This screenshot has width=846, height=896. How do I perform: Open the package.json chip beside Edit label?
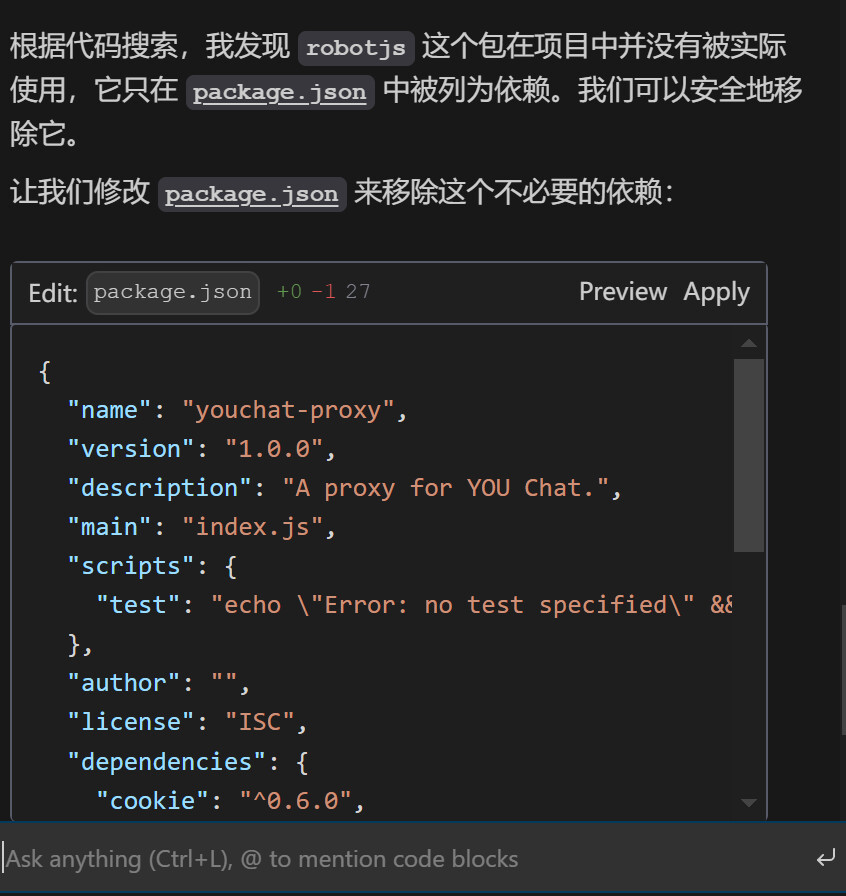click(172, 292)
